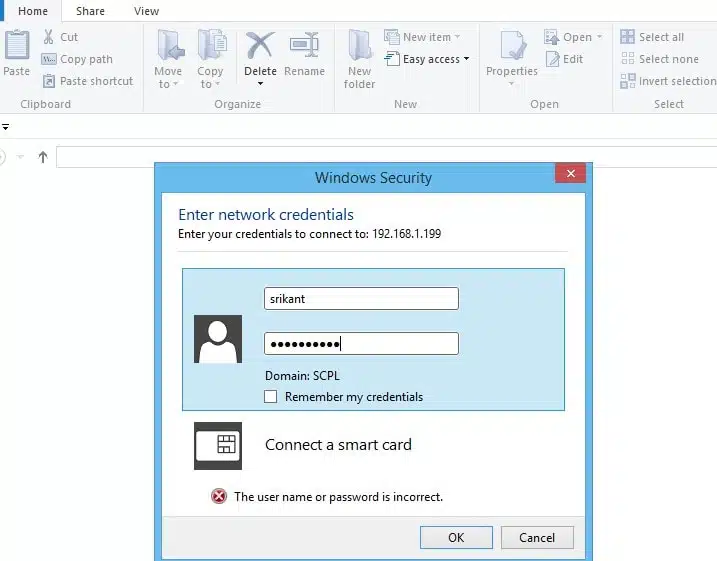The height and width of the screenshot is (561, 717).
Task: Go up one folder level arrow
Action: [x=43, y=157]
